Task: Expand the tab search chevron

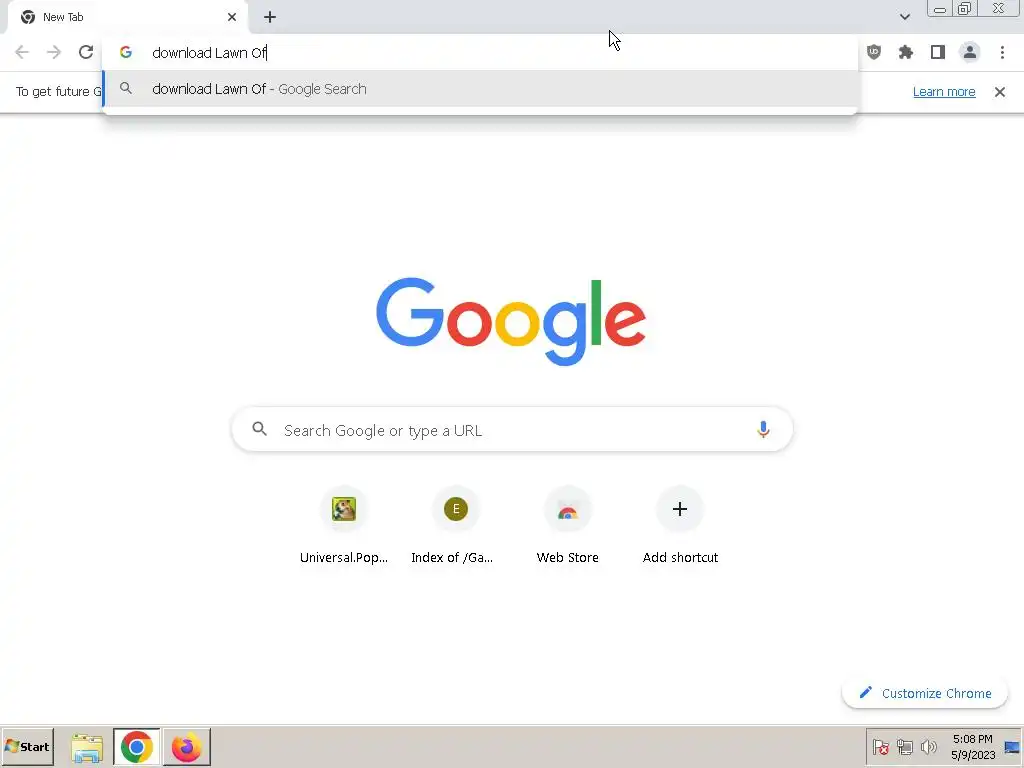Action: click(x=904, y=17)
